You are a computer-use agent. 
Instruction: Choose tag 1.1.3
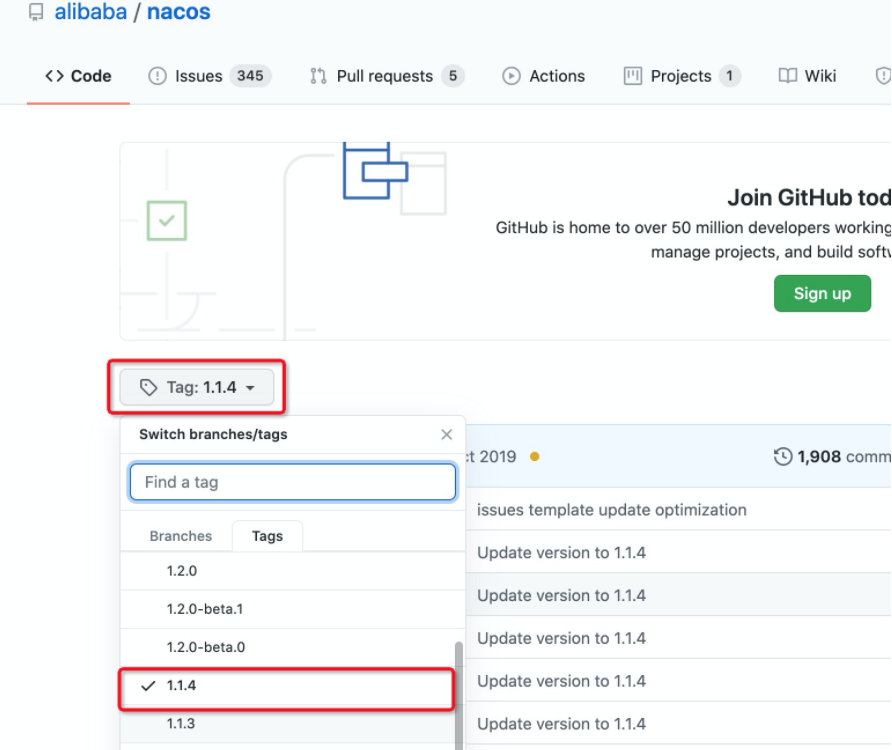[288, 724]
